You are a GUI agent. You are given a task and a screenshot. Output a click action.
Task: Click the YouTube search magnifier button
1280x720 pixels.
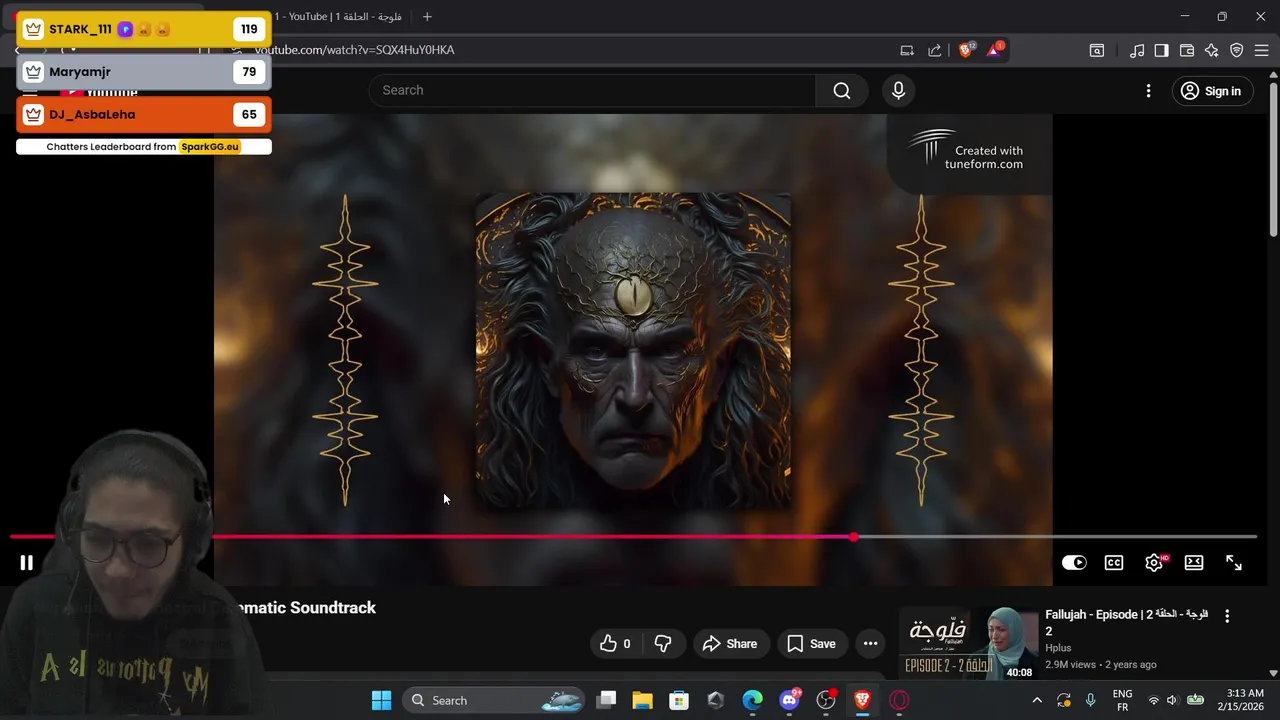842,91
